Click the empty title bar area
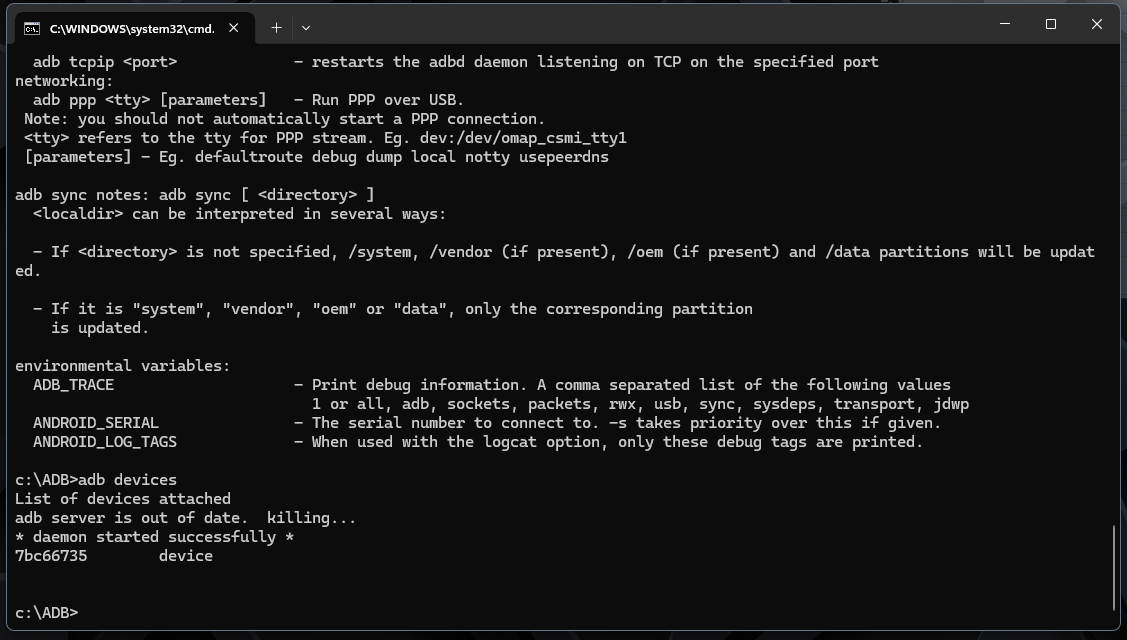 coord(647,25)
